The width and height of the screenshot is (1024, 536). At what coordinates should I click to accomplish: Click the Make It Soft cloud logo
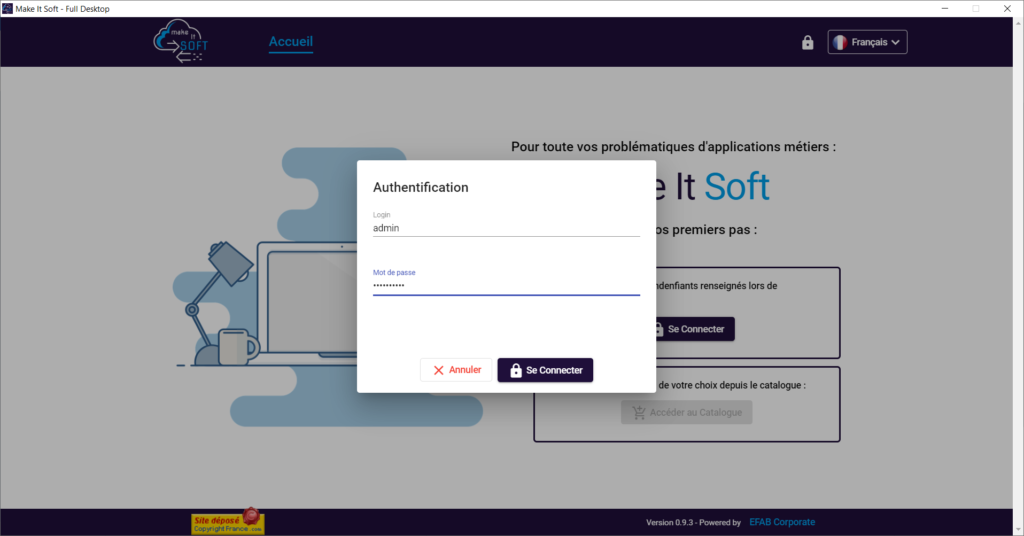tap(181, 42)
